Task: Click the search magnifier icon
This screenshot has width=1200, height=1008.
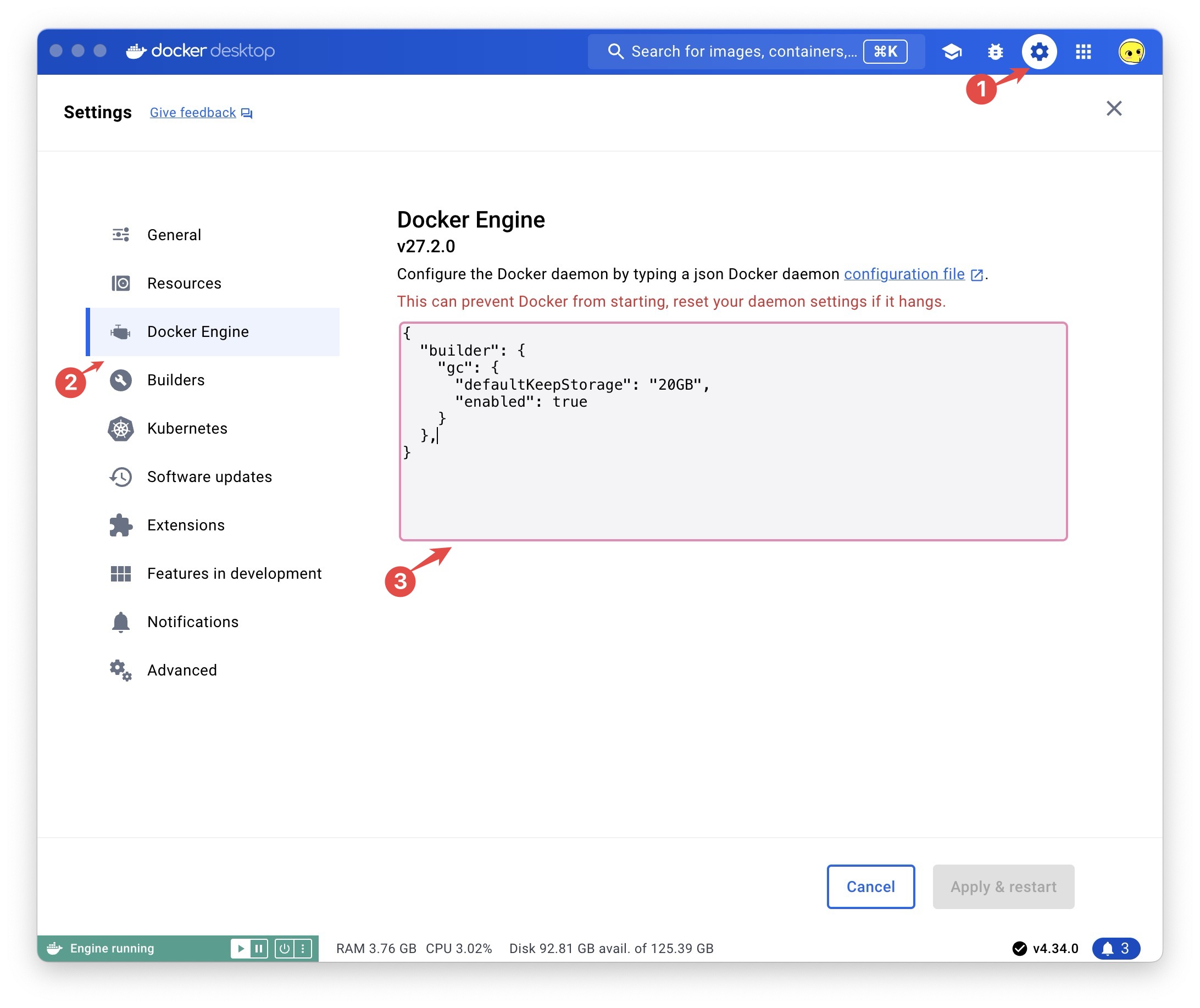Action: pos(615,52)
